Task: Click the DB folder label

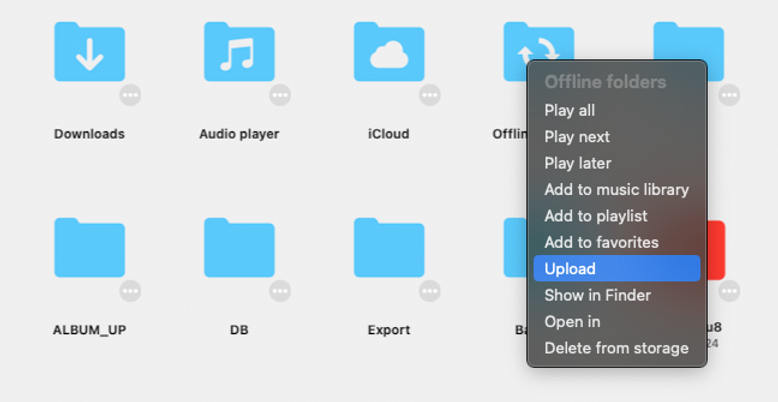Action: [x=239, y=330]
